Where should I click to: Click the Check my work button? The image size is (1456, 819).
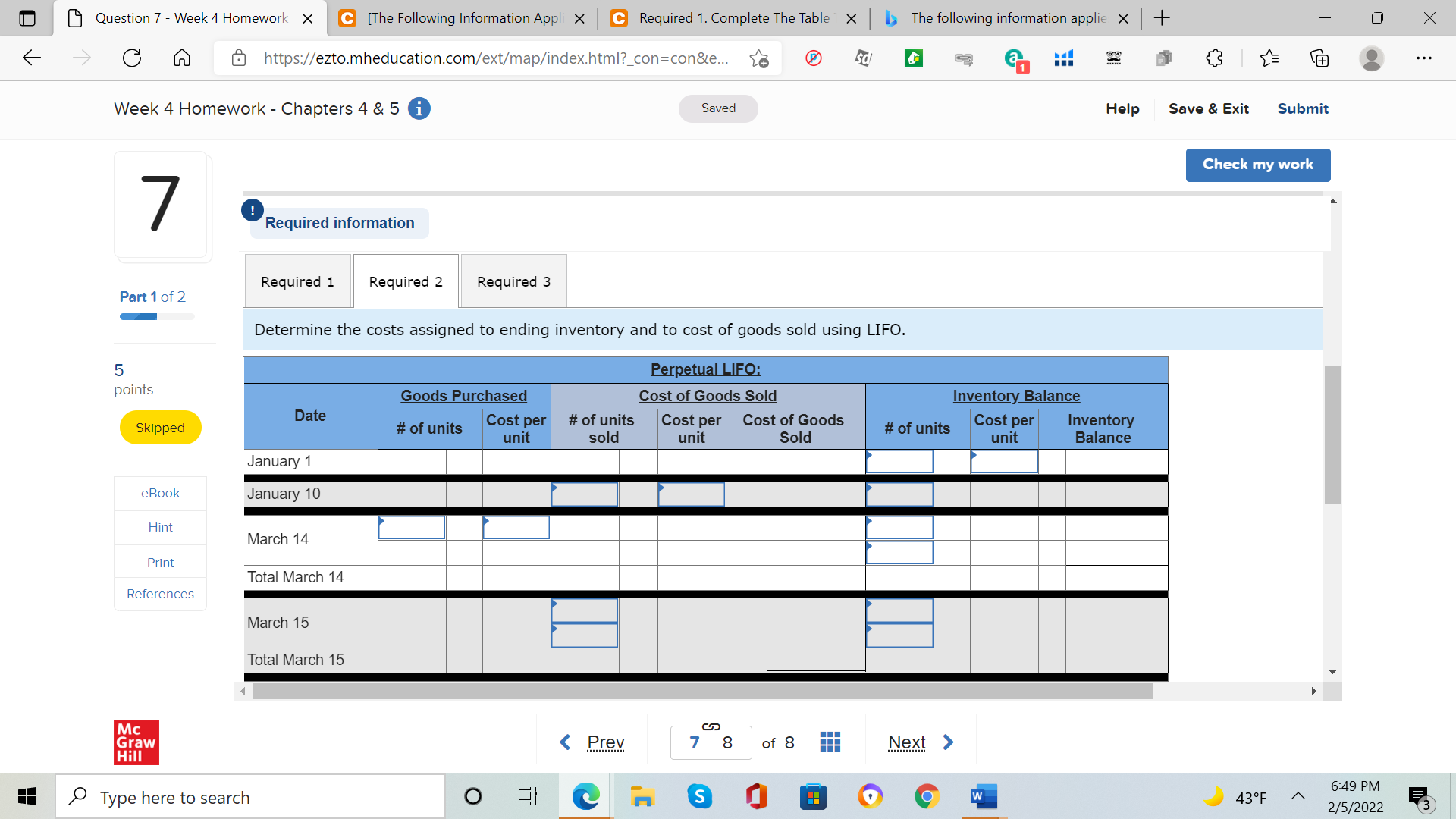tap(1257, 165)
